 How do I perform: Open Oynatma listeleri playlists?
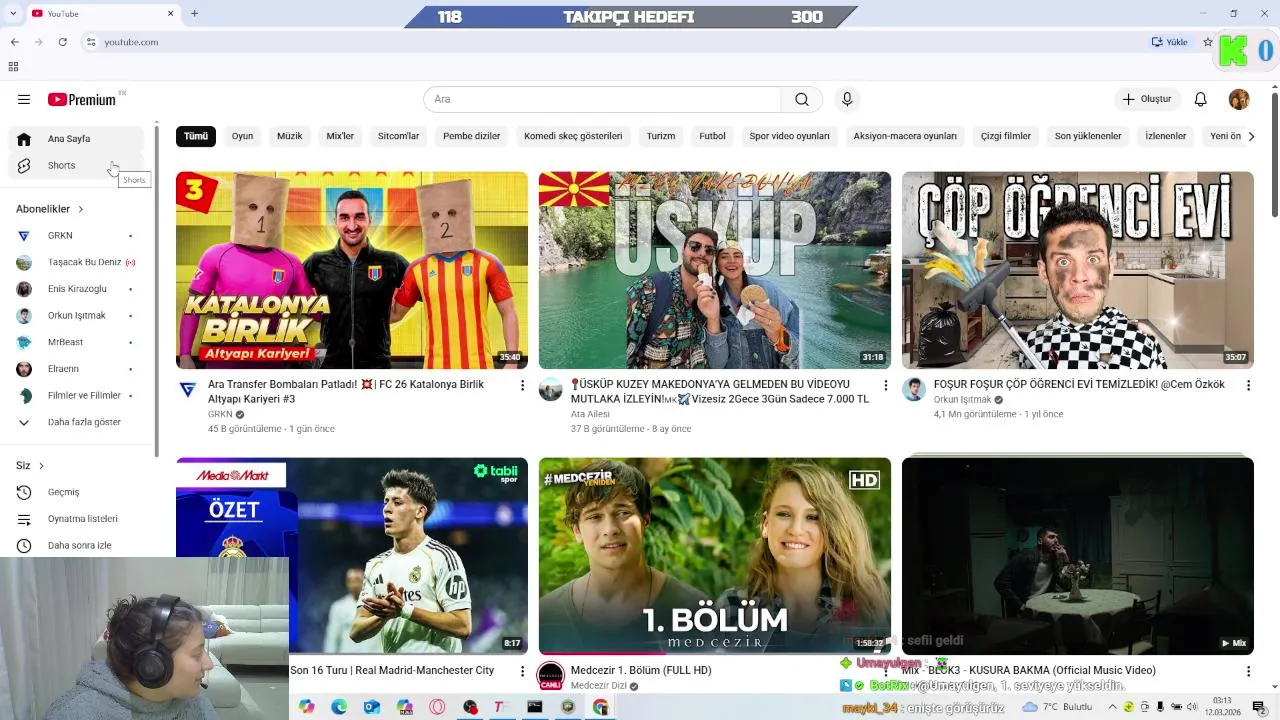[x=75, y=519]
